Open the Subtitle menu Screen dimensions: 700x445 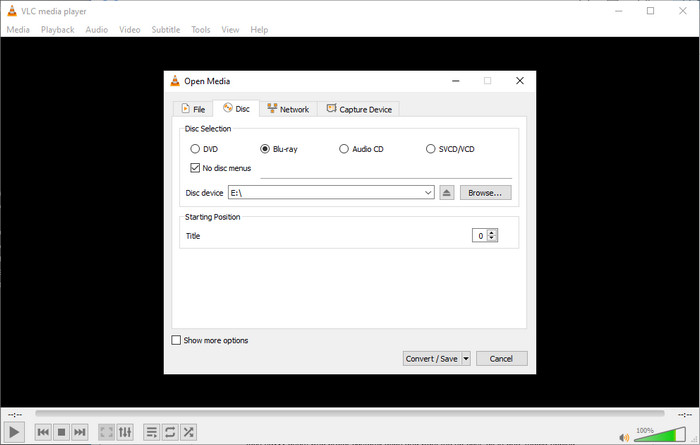click(166, 29)
